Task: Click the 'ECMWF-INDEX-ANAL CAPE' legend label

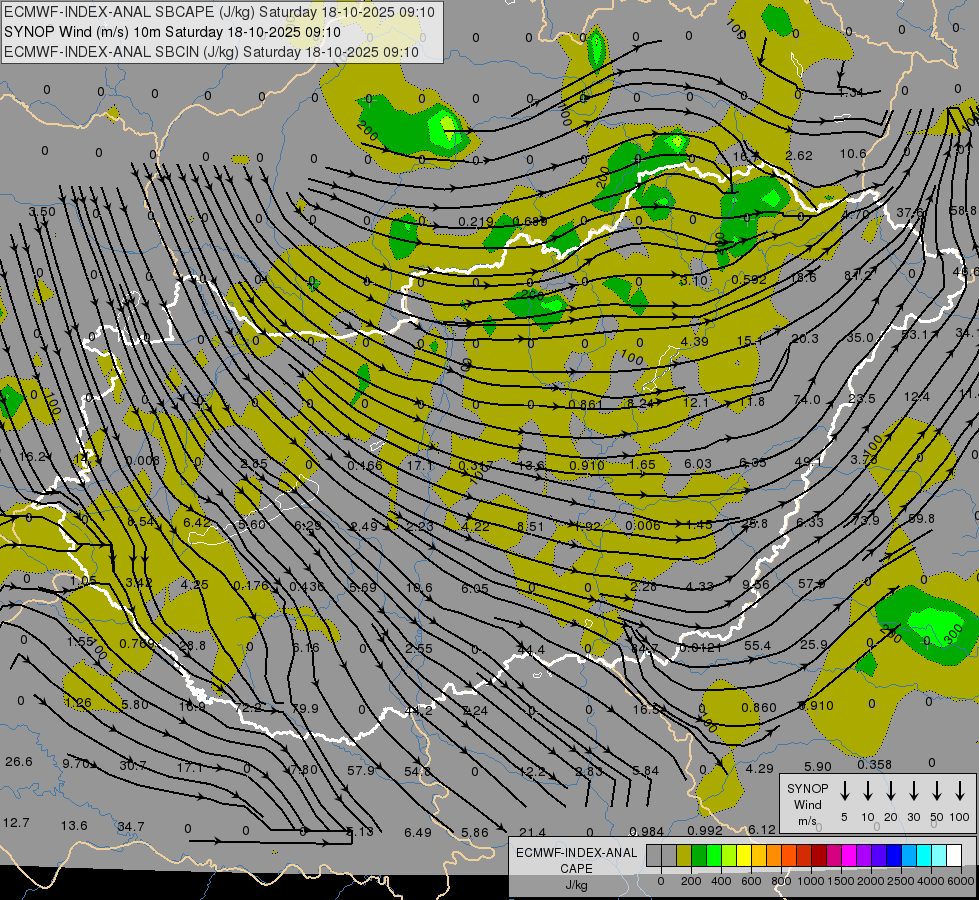Action: [576, 861]
